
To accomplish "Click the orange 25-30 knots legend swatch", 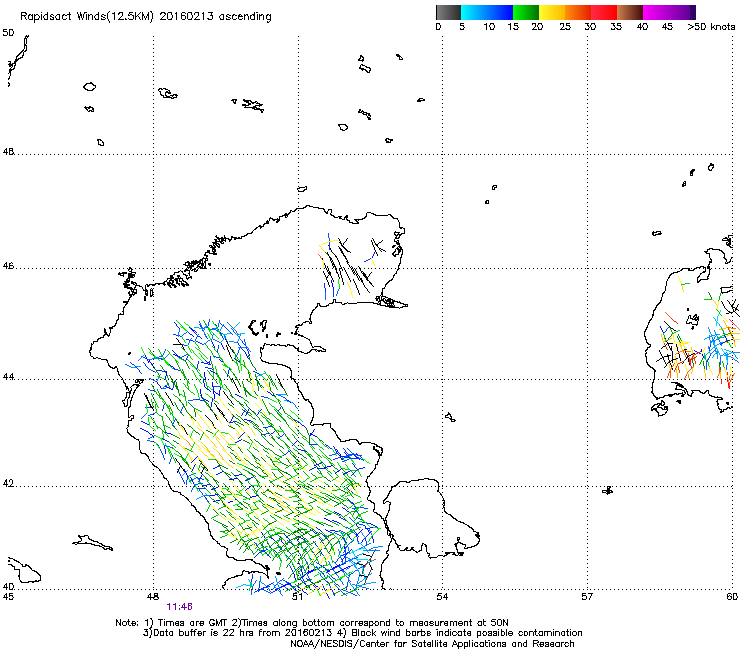I will point(578,12).
